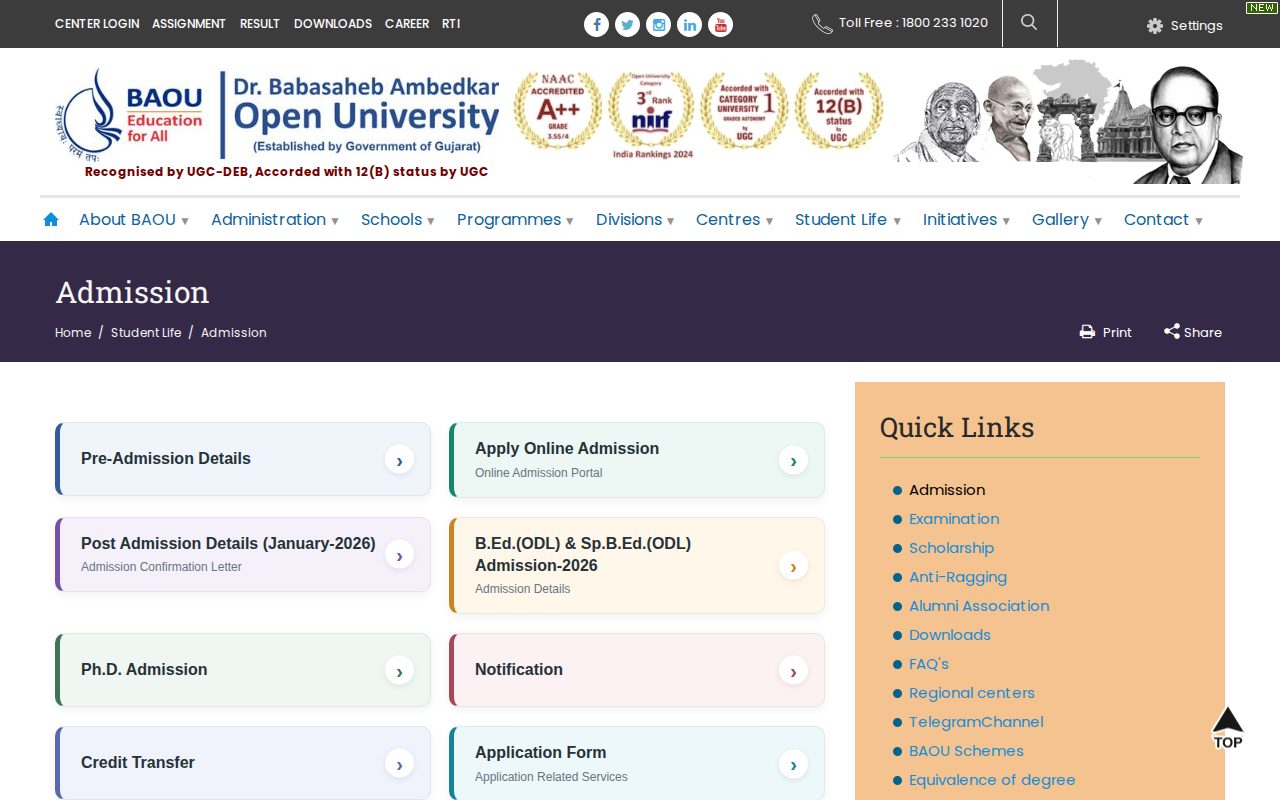Open the YouTube social icon
This screenshot has width=1280, height=800.
tap(720, 24)
